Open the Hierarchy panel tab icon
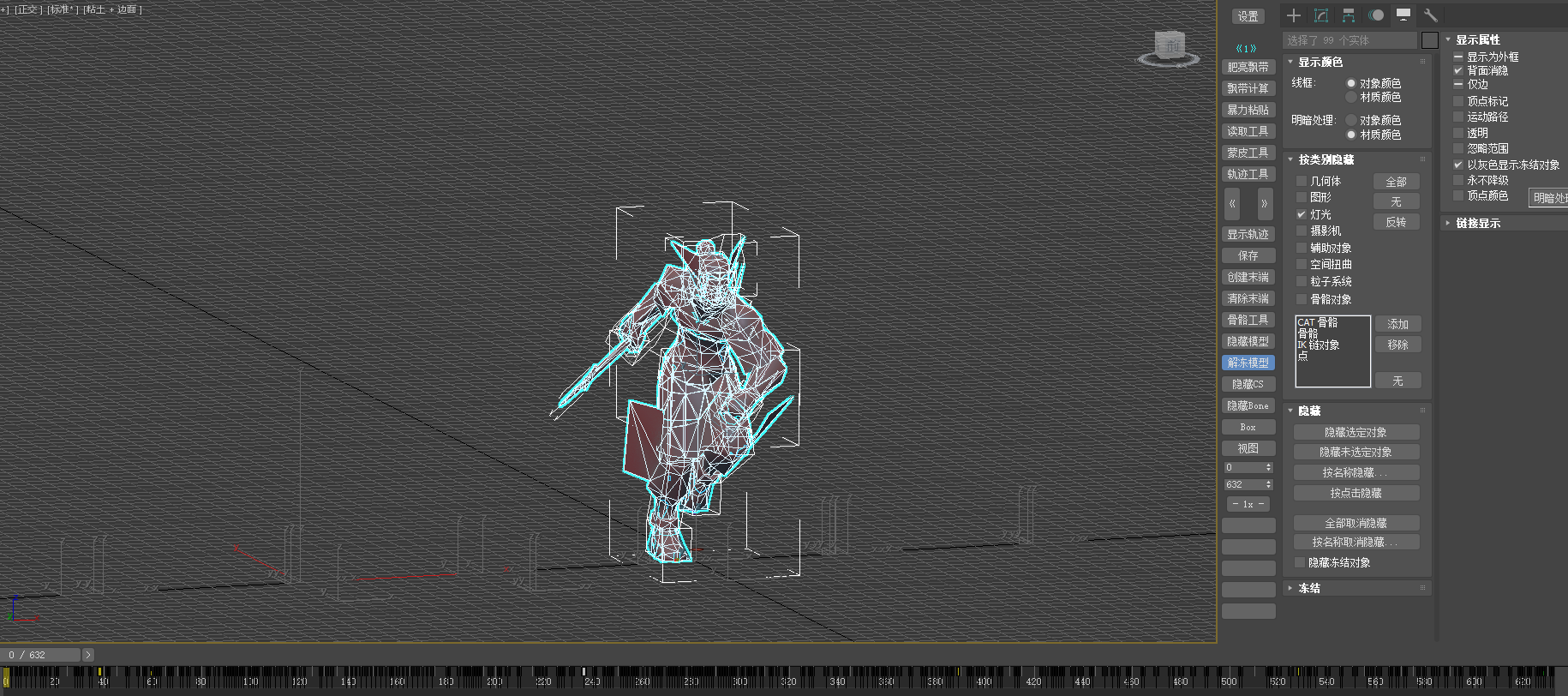This screenshot has height=696, width=1568. point(1349,15)
